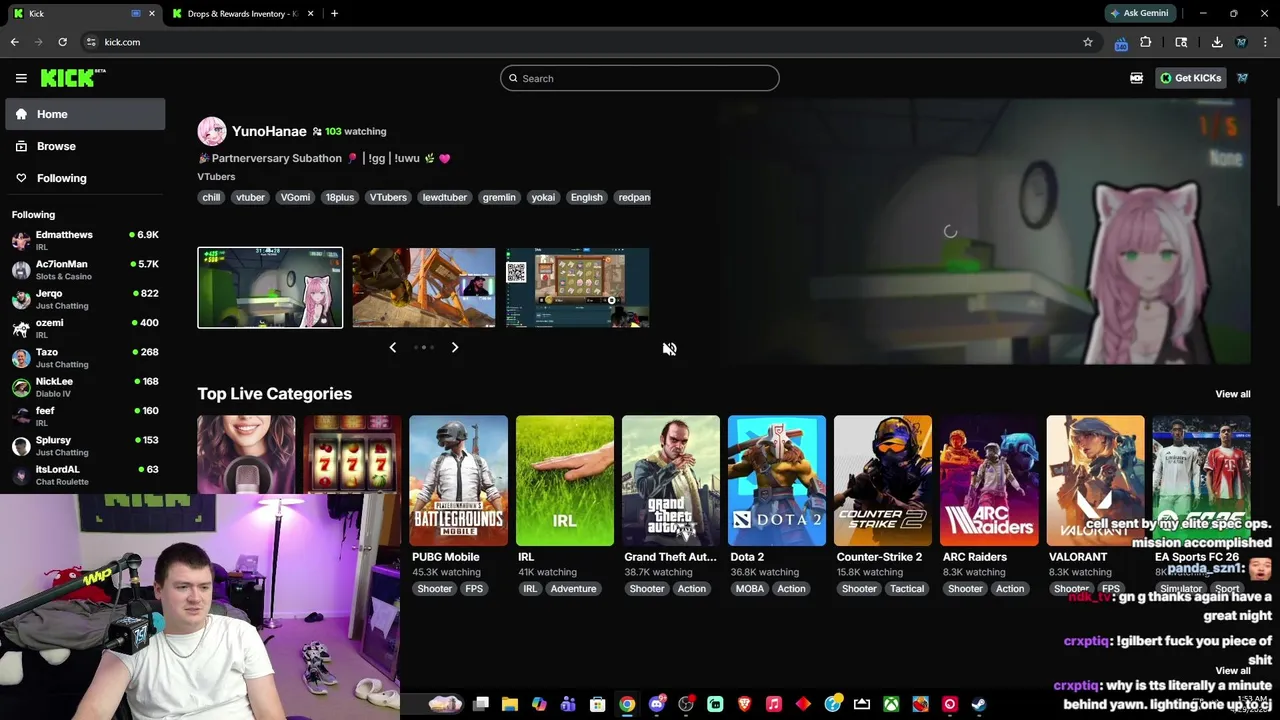The width and height of the screenshot is (1280, 720).
Task: Open the Grand Theft Auto category
Action: 671,481
